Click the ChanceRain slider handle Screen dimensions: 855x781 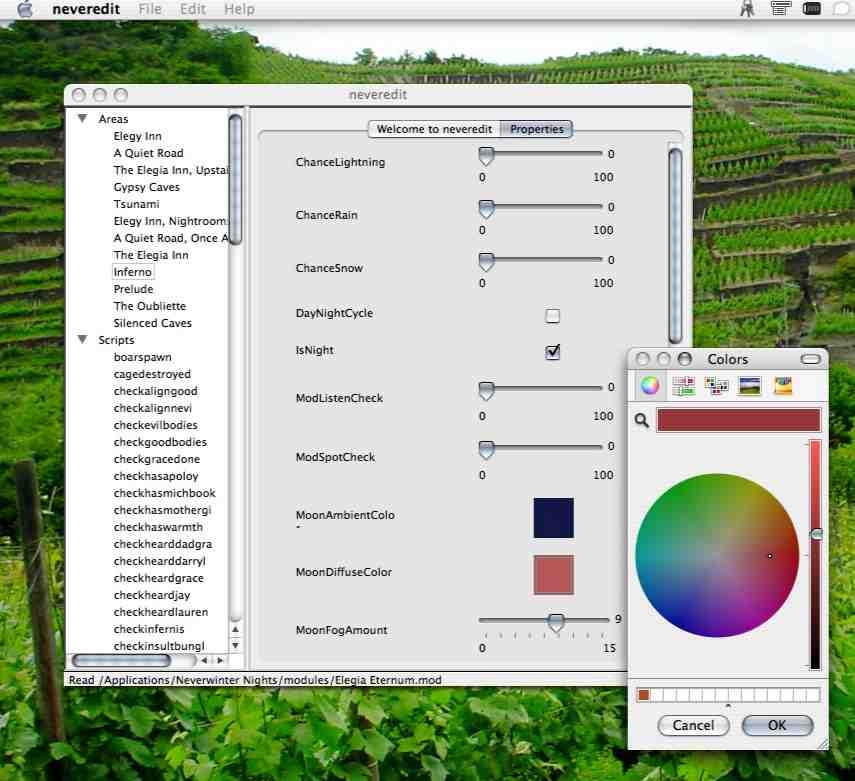point(486,208)
